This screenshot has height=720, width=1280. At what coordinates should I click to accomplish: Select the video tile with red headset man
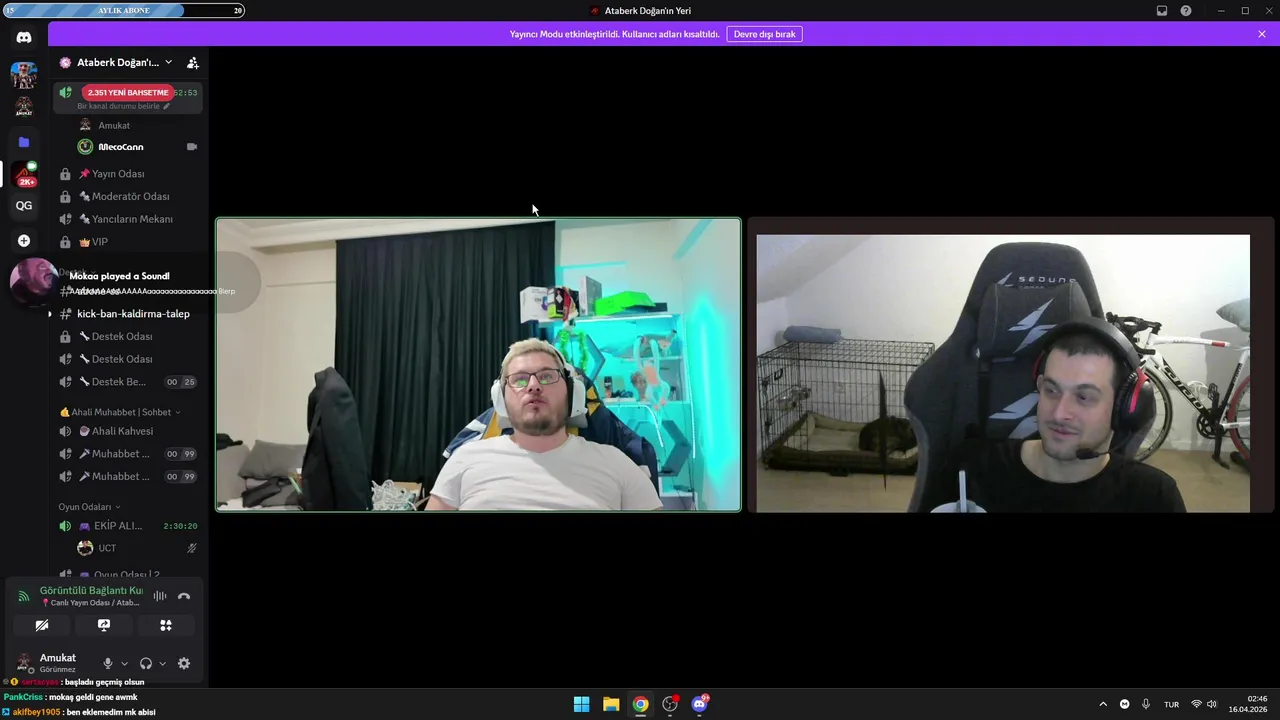(x=1010, y=365)
